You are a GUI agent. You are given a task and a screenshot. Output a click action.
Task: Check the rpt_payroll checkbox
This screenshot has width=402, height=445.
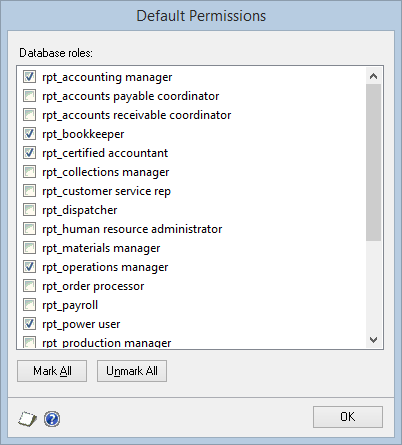tap(29, 305)
